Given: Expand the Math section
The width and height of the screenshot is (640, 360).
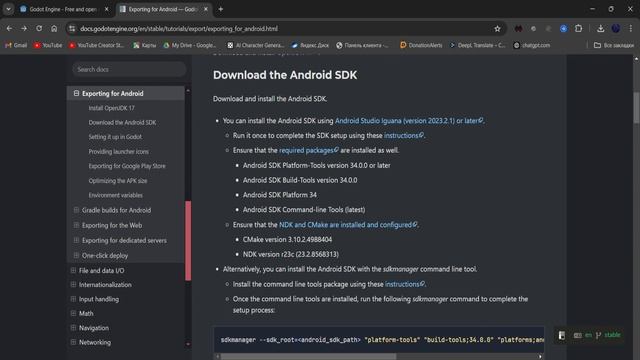Looking at the screenshot, I should (73, 313).
